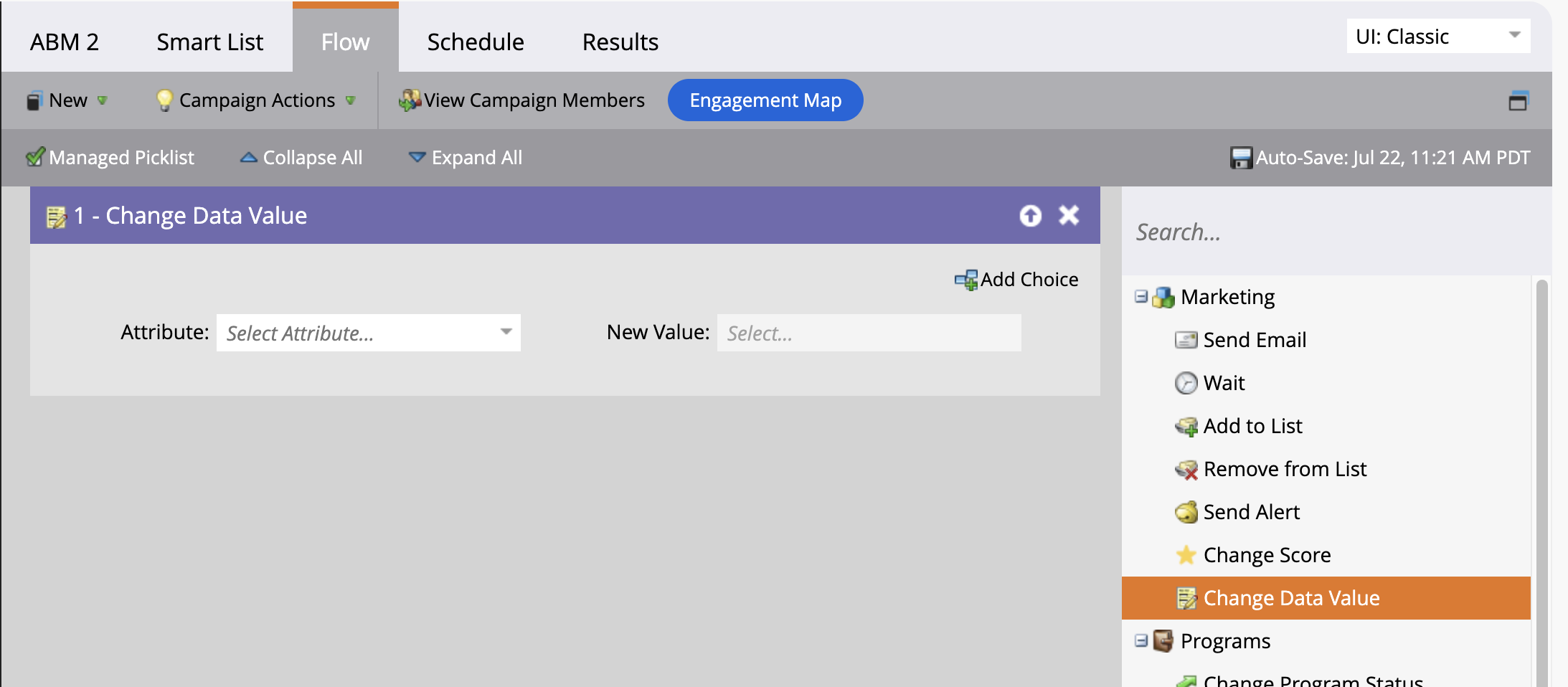1568x687 pixels.
Task: Click the New Value input field
Action: tap(869, 333)
